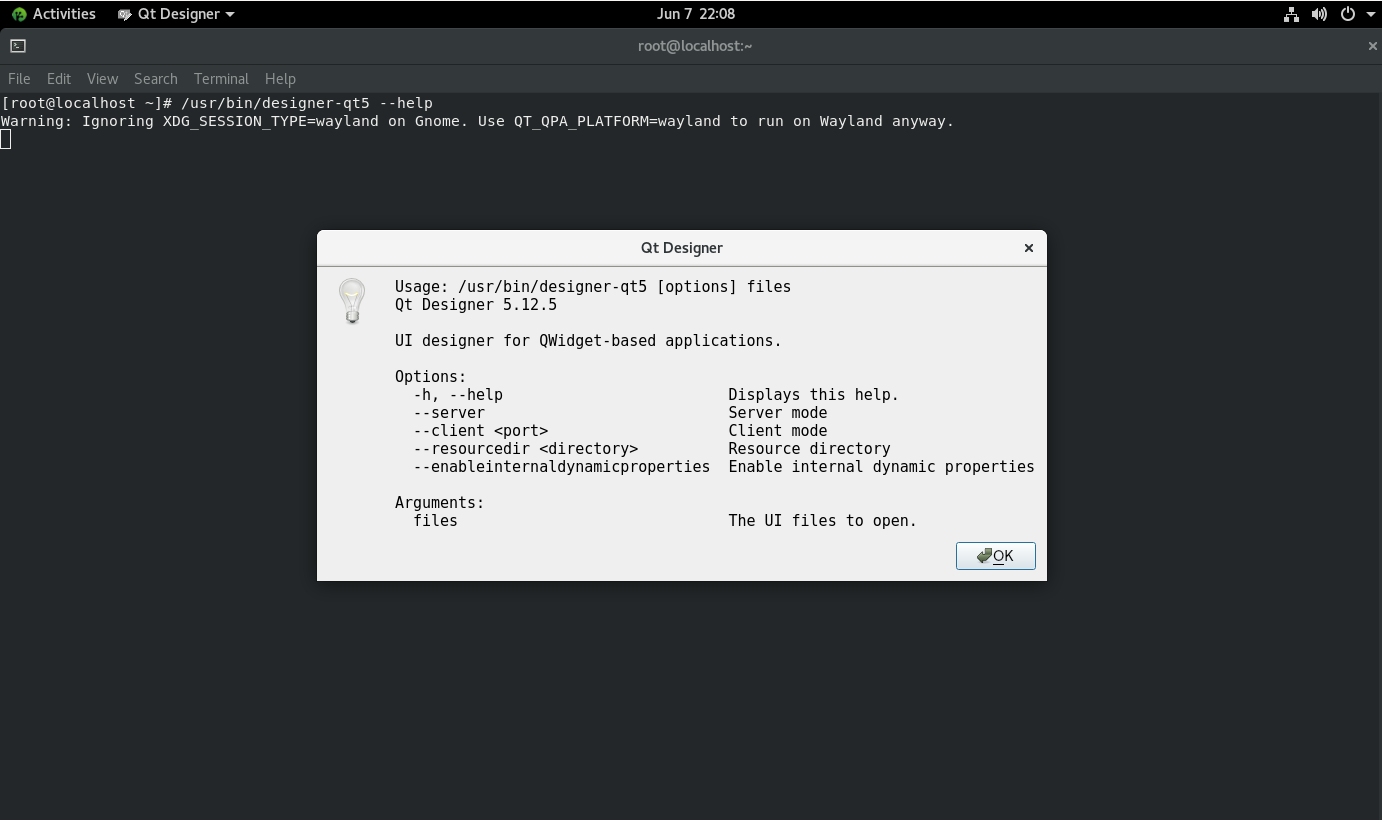Expand the Qt Designer app menu in top bar

click(176, 14)
